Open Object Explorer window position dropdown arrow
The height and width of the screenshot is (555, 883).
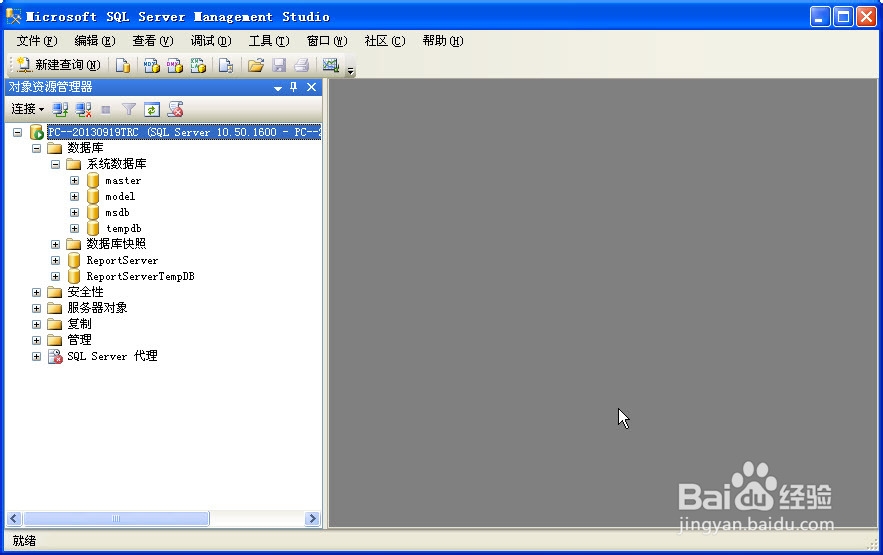coord(278,88)
